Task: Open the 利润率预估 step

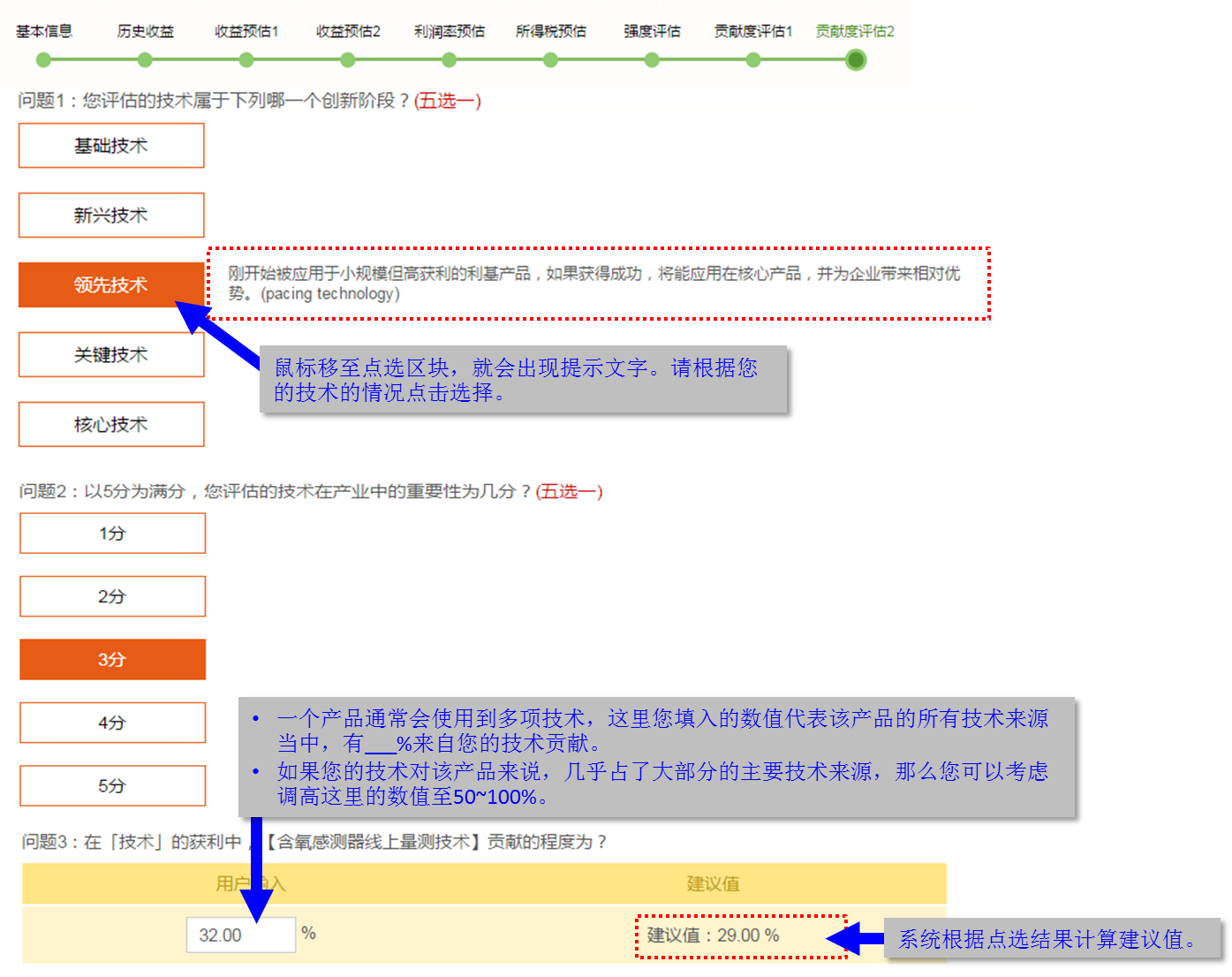Action: 450,31
